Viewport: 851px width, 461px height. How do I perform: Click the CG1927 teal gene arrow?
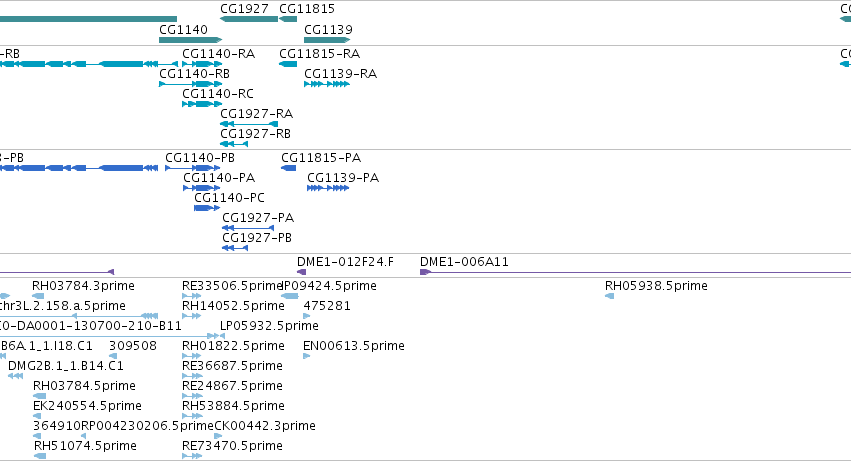[249, 19]
